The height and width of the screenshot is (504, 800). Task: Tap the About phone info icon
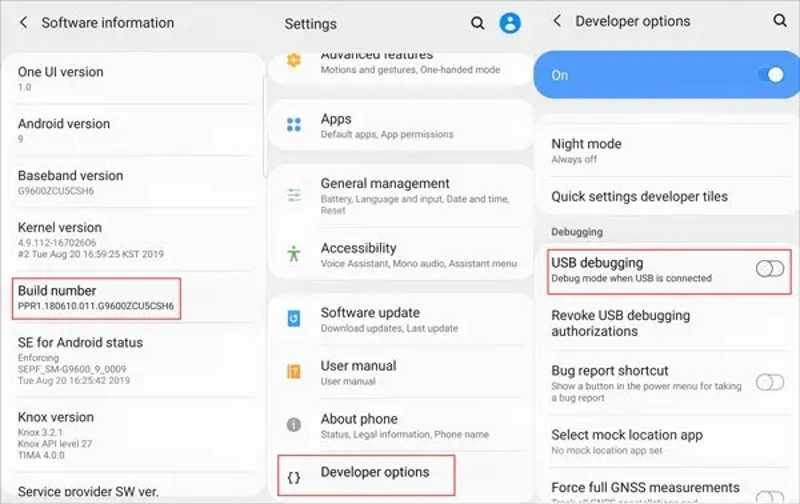294,425
